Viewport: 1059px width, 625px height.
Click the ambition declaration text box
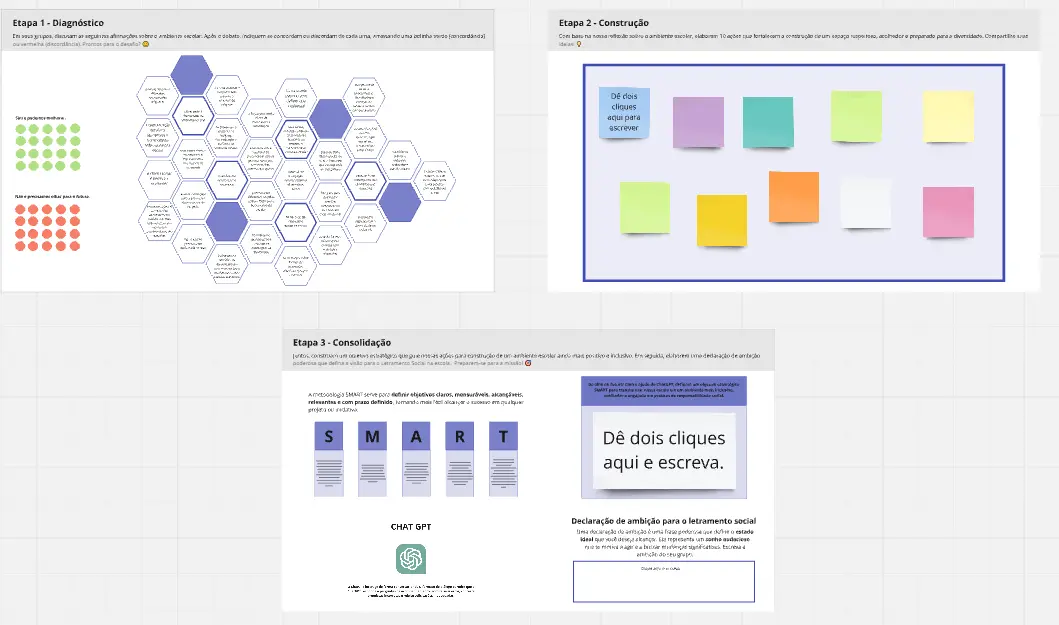click(663, 582)
